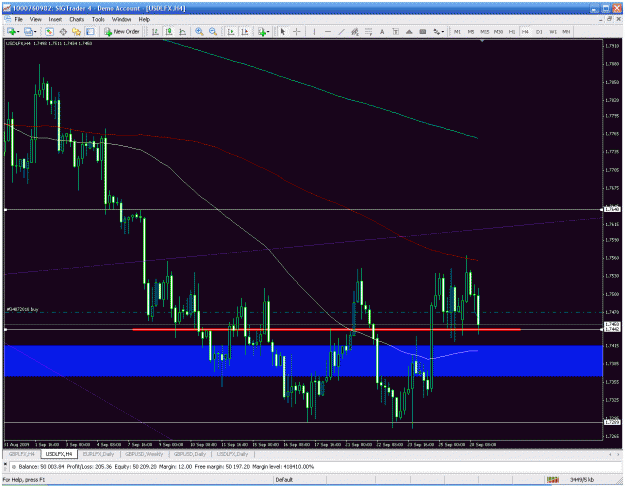This screenshot has height=486, width=625.
Task: Toggle Auto Scroll chart icon
Action: point(231,31)
